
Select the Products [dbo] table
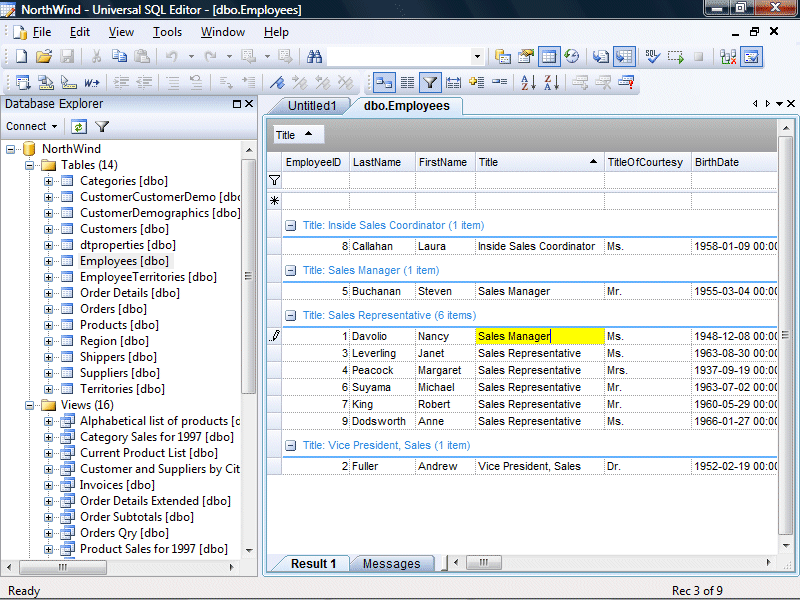pos(119,325)
